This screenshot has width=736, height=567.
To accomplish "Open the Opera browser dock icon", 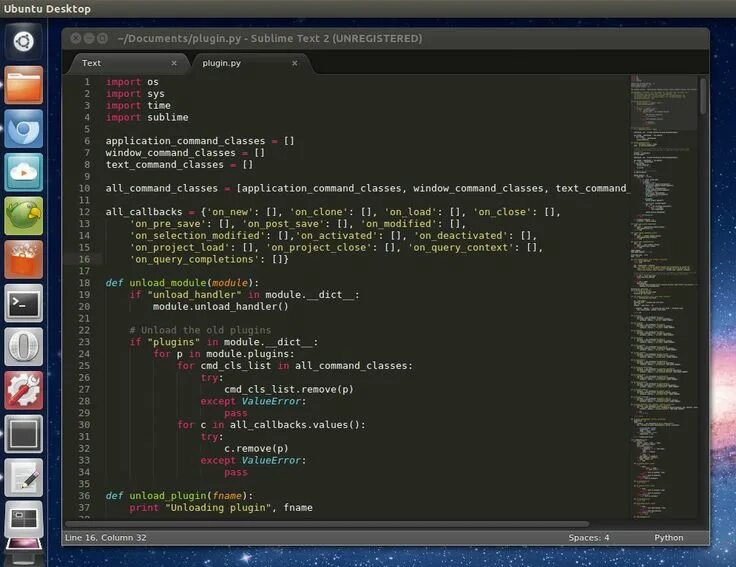I will (23, 347).
